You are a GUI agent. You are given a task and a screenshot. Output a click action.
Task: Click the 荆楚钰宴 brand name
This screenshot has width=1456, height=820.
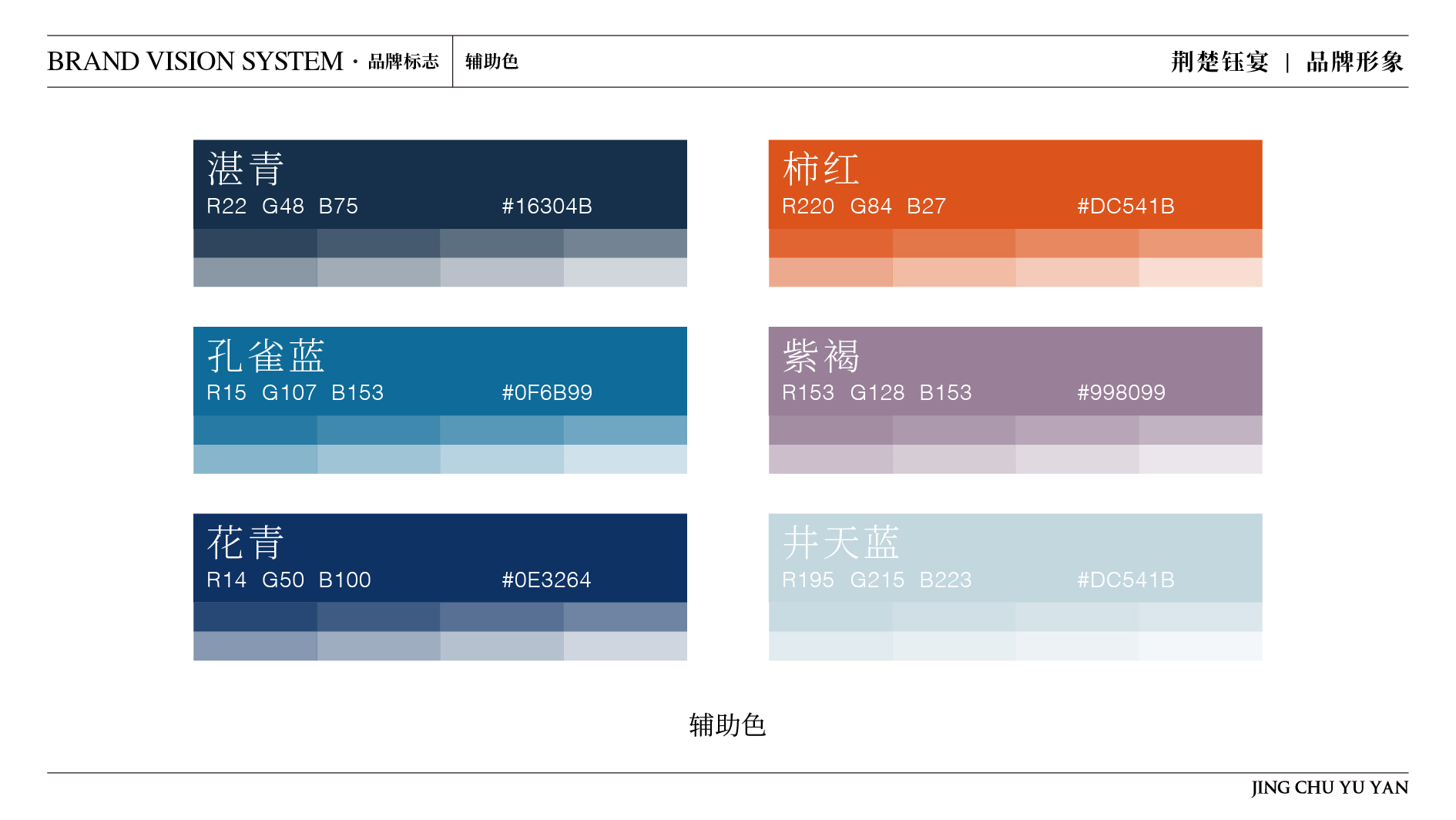(1219, 62)
